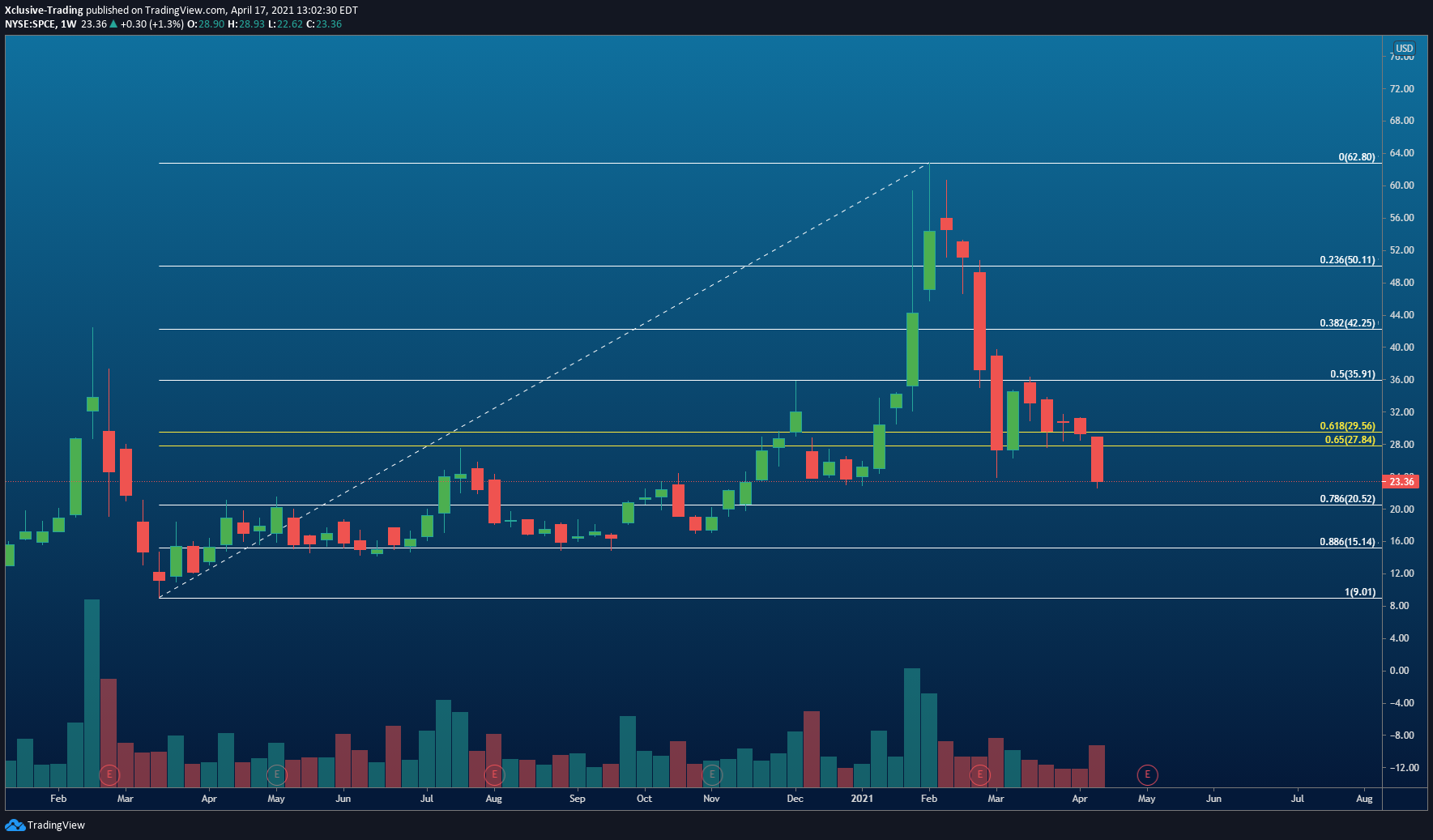Select the 0.382(42.25) Fibonacci level label
1433x840 pixels.
click(x=1347, y=323)
